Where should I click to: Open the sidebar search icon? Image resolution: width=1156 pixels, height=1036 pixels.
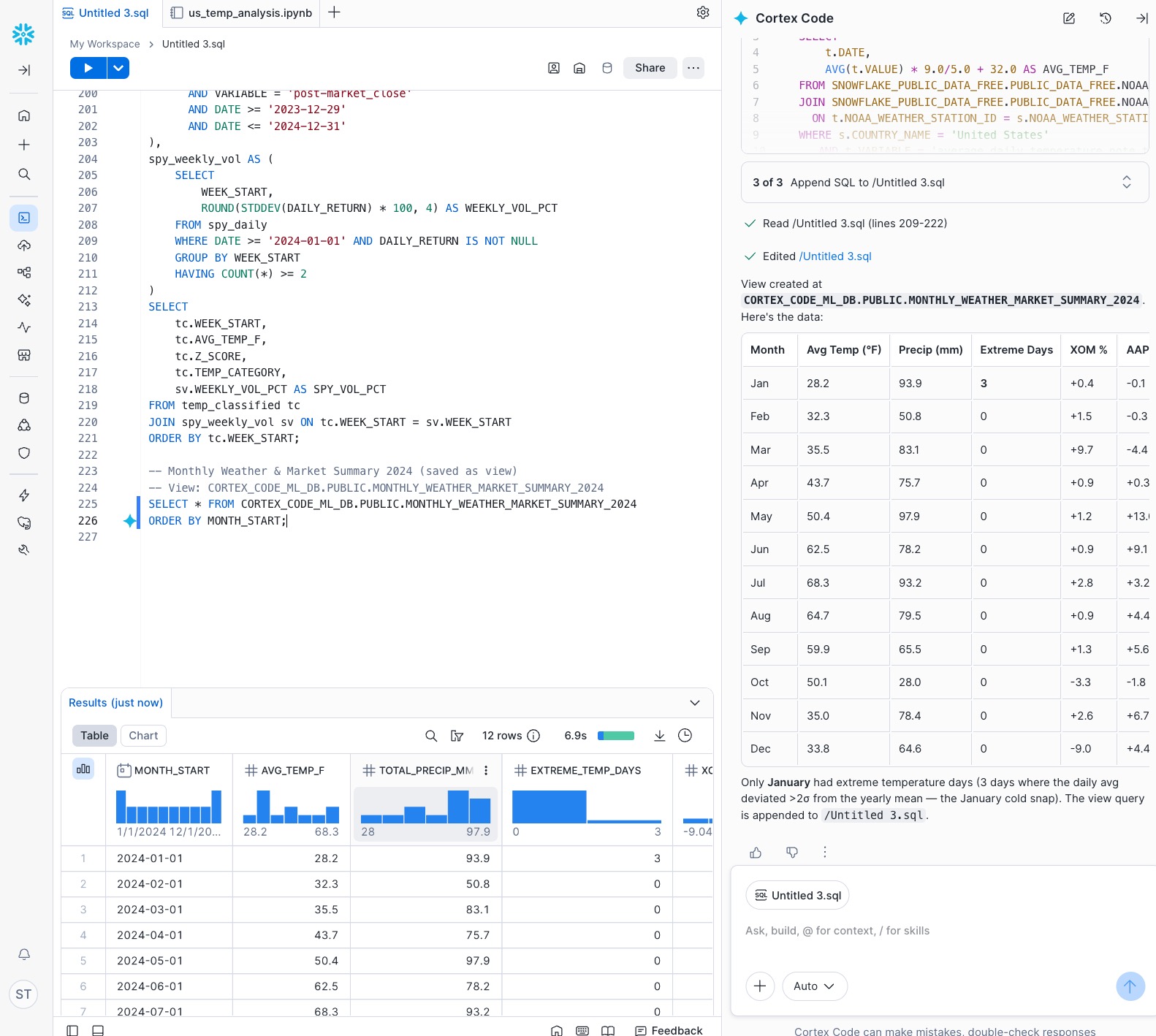pos(24,174)
